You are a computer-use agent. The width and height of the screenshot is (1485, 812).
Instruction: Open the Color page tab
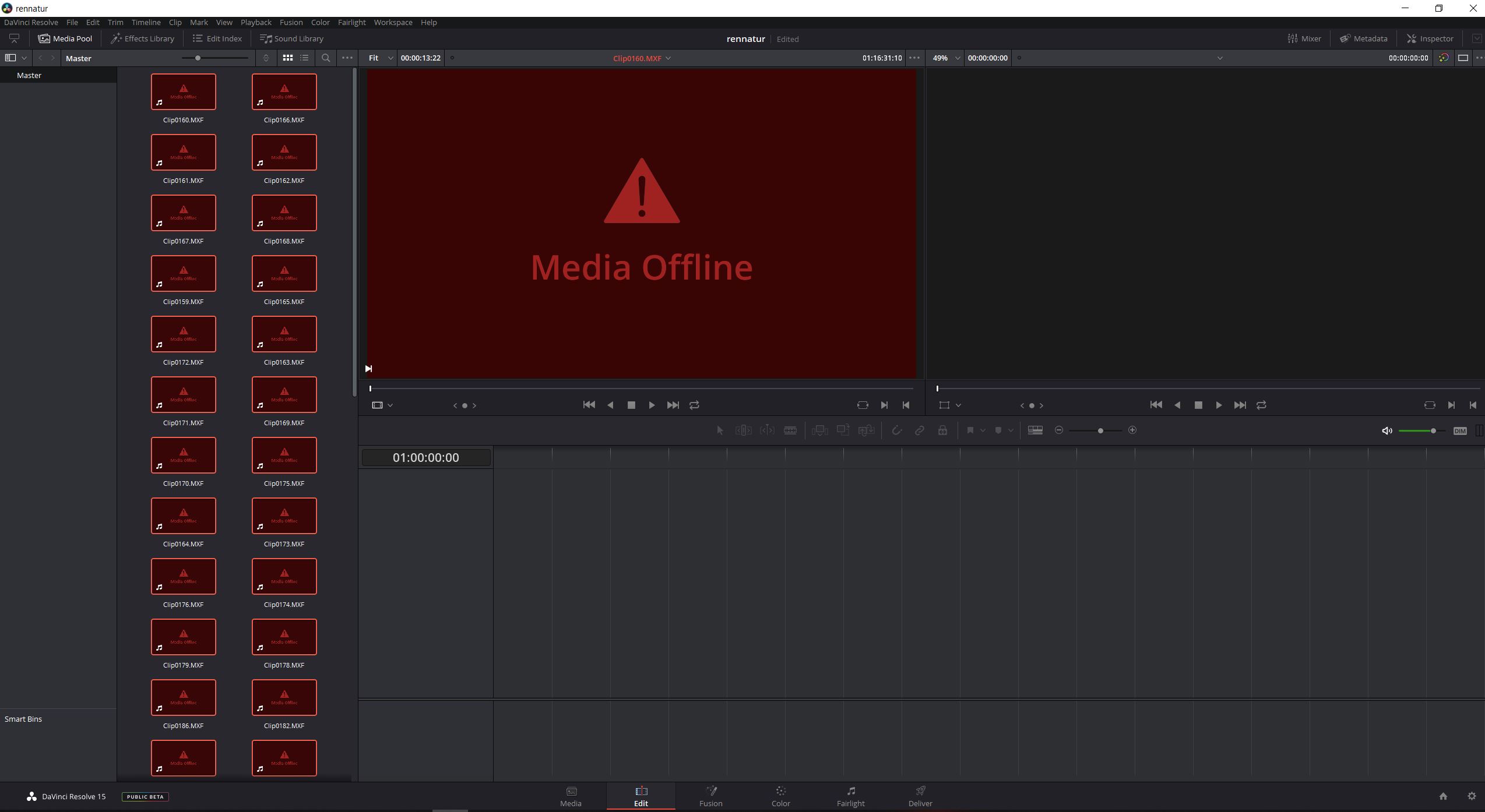coord(781,796)
